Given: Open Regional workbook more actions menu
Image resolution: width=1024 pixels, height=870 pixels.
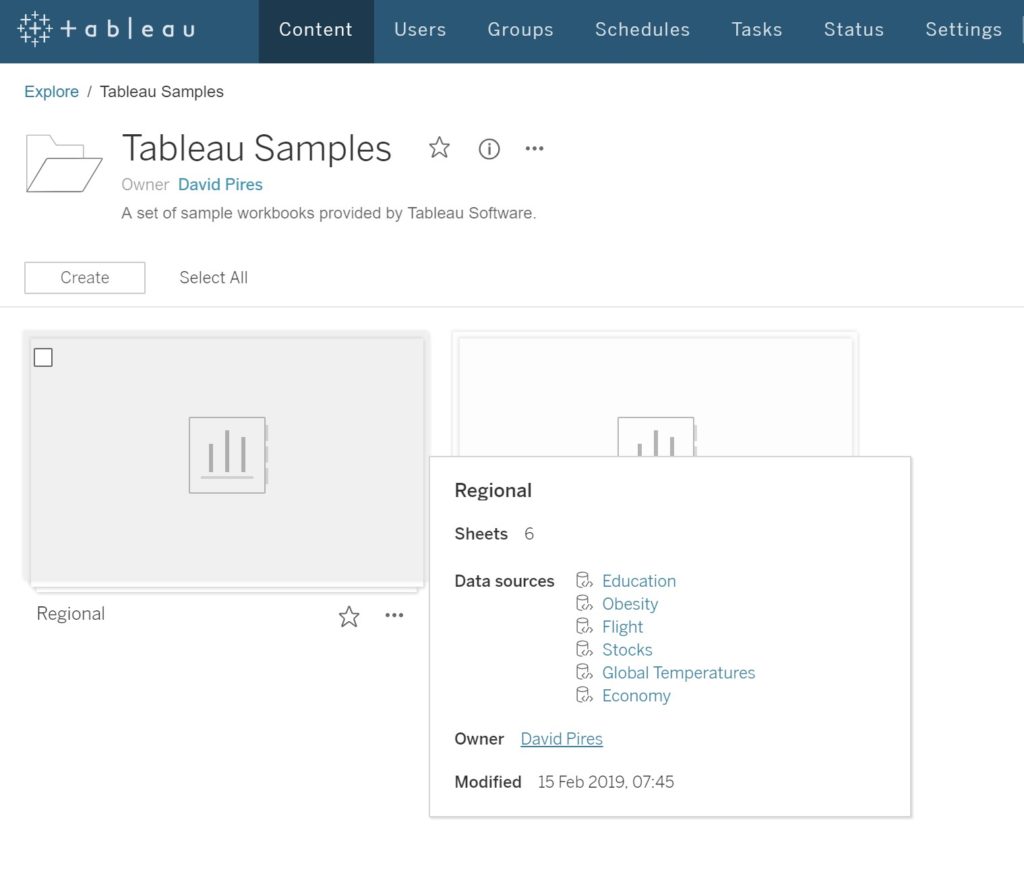Looking at the screenshot, I should coord(394,615).
